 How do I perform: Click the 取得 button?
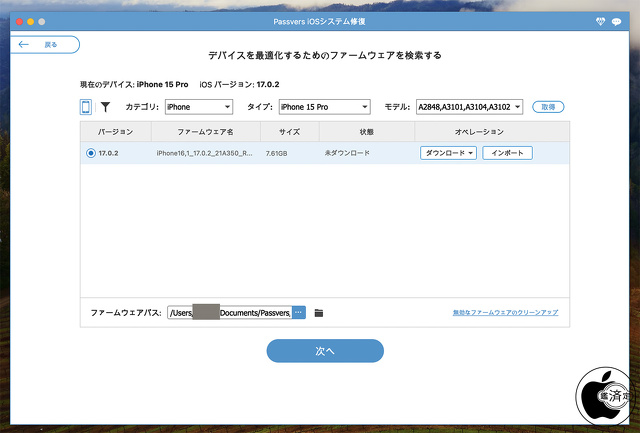[548, 107]
